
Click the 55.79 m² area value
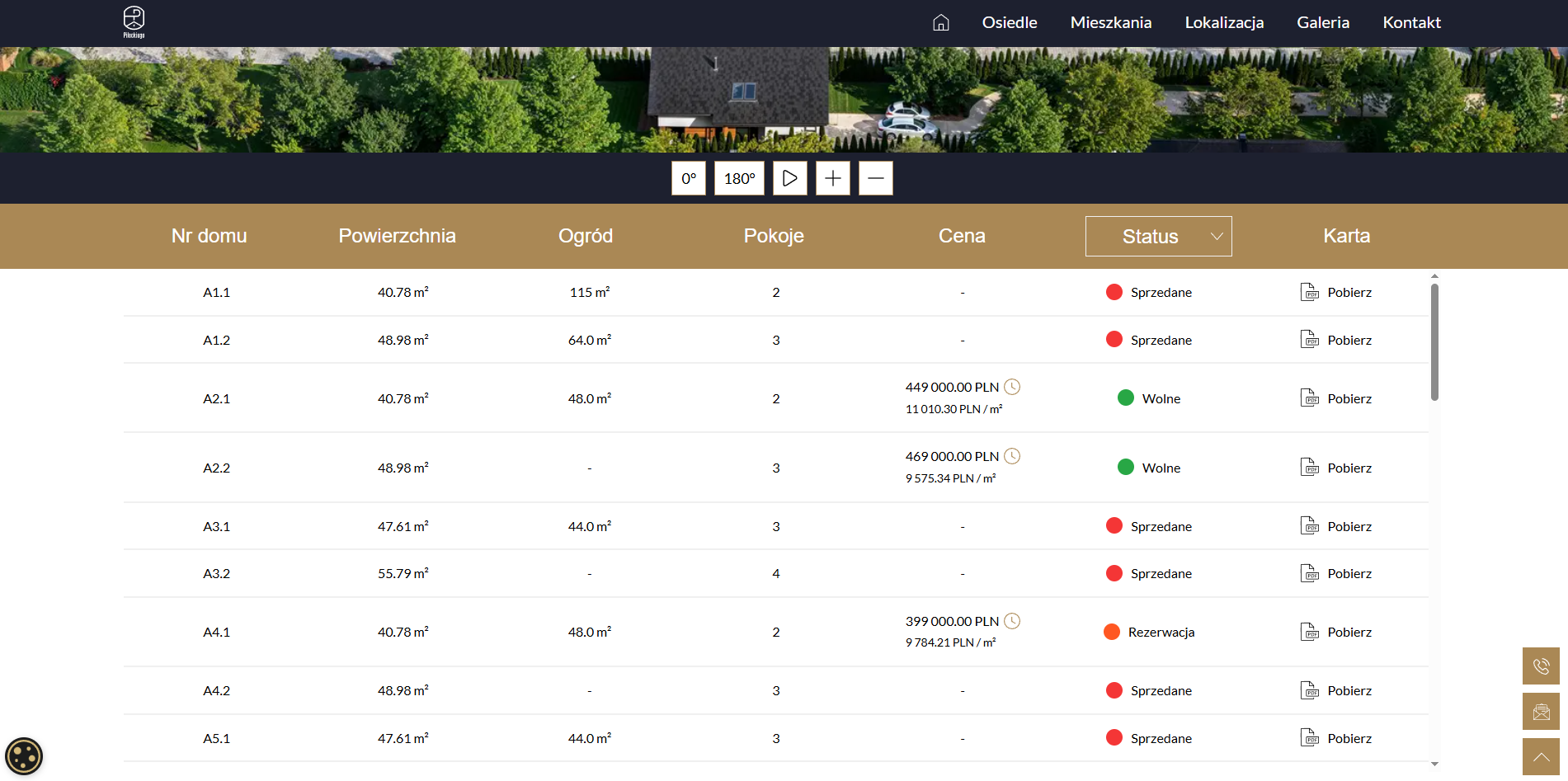click(x=403, y=574)
